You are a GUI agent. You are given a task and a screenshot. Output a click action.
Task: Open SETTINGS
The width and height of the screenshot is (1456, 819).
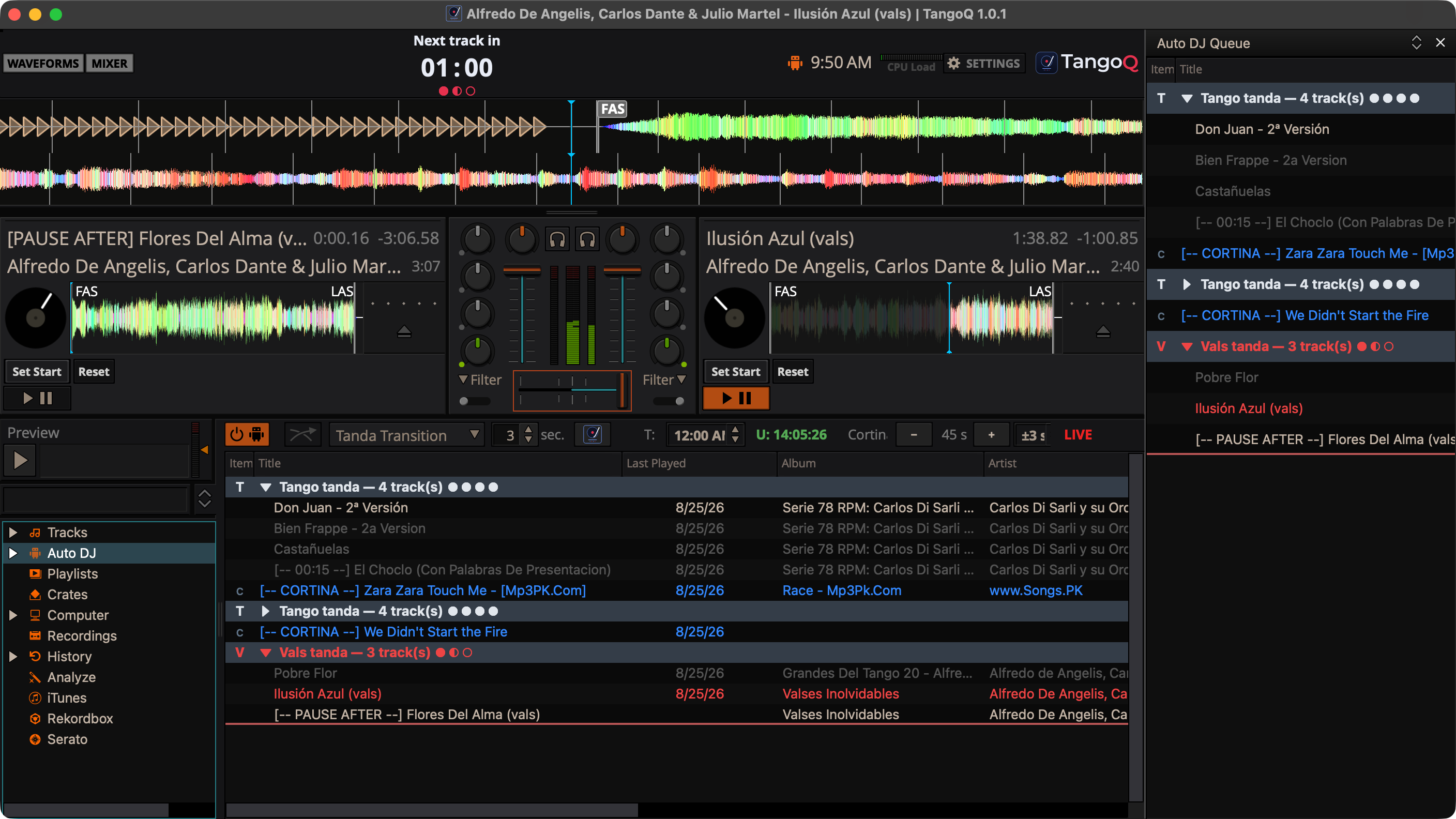(984, 63)
